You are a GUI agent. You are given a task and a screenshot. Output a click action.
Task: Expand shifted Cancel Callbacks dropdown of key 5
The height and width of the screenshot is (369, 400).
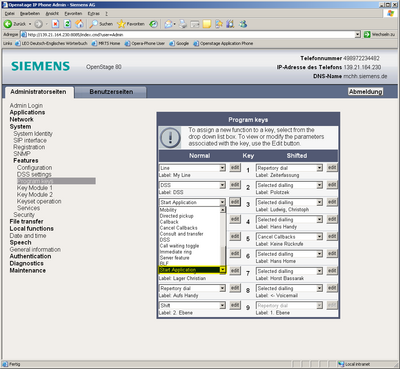[x=319, y=237]
